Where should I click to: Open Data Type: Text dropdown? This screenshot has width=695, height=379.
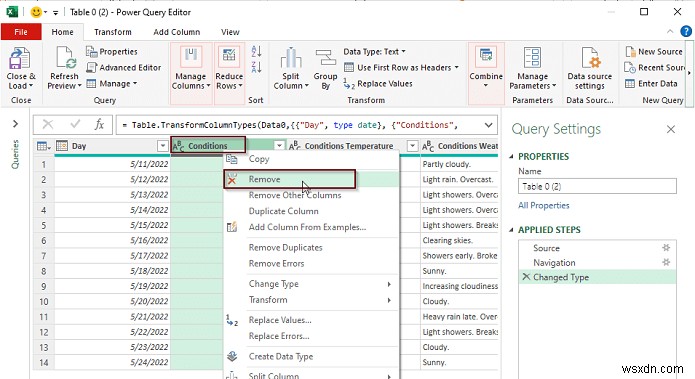[x=375, y=52]
